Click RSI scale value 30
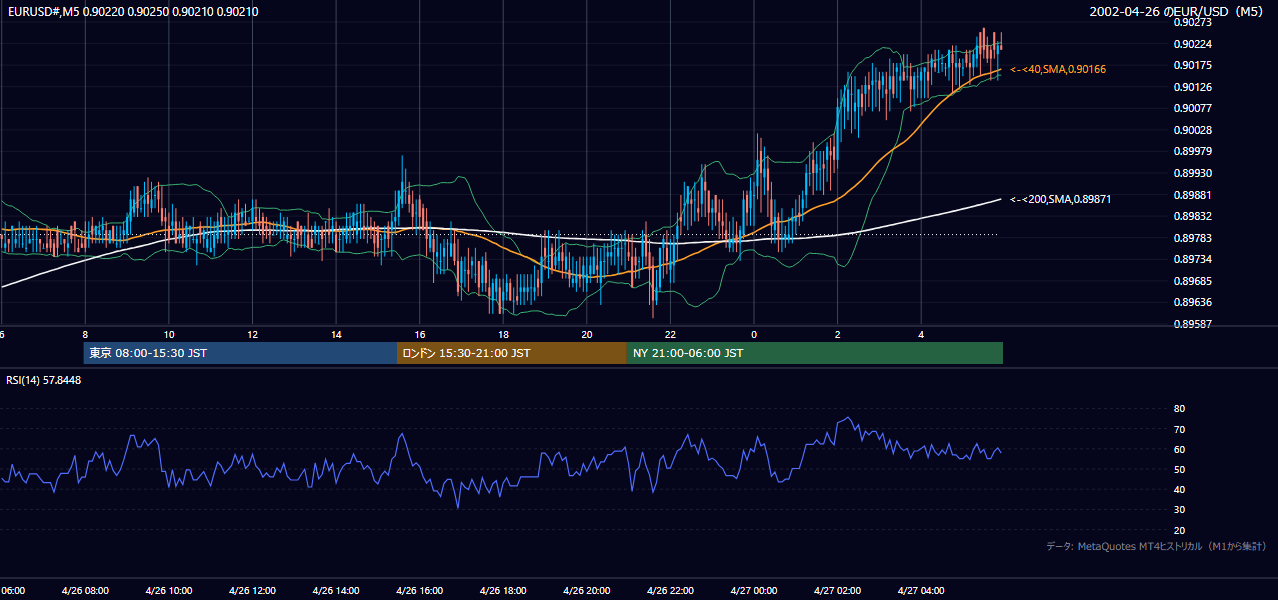Image resolution: width=1278 pixels, height=600 pixels. point(1179,509)
